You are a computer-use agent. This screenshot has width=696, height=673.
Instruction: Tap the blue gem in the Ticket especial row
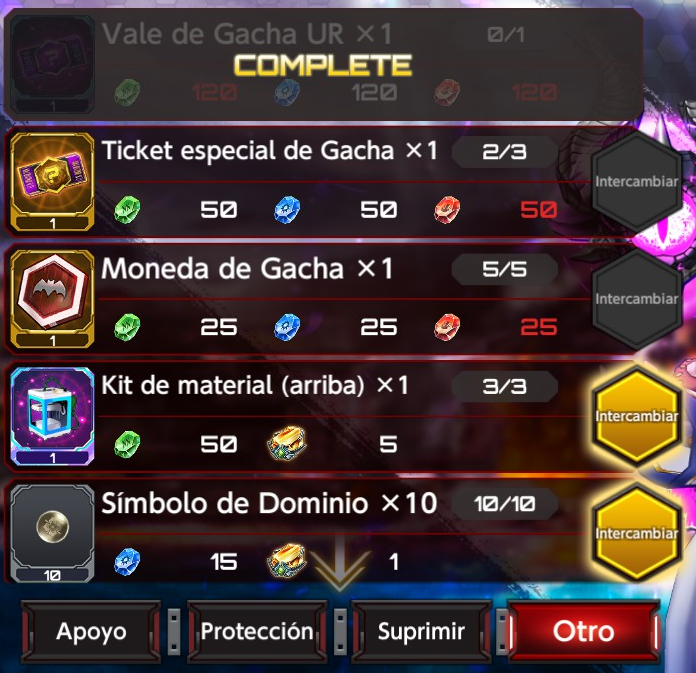287,210
